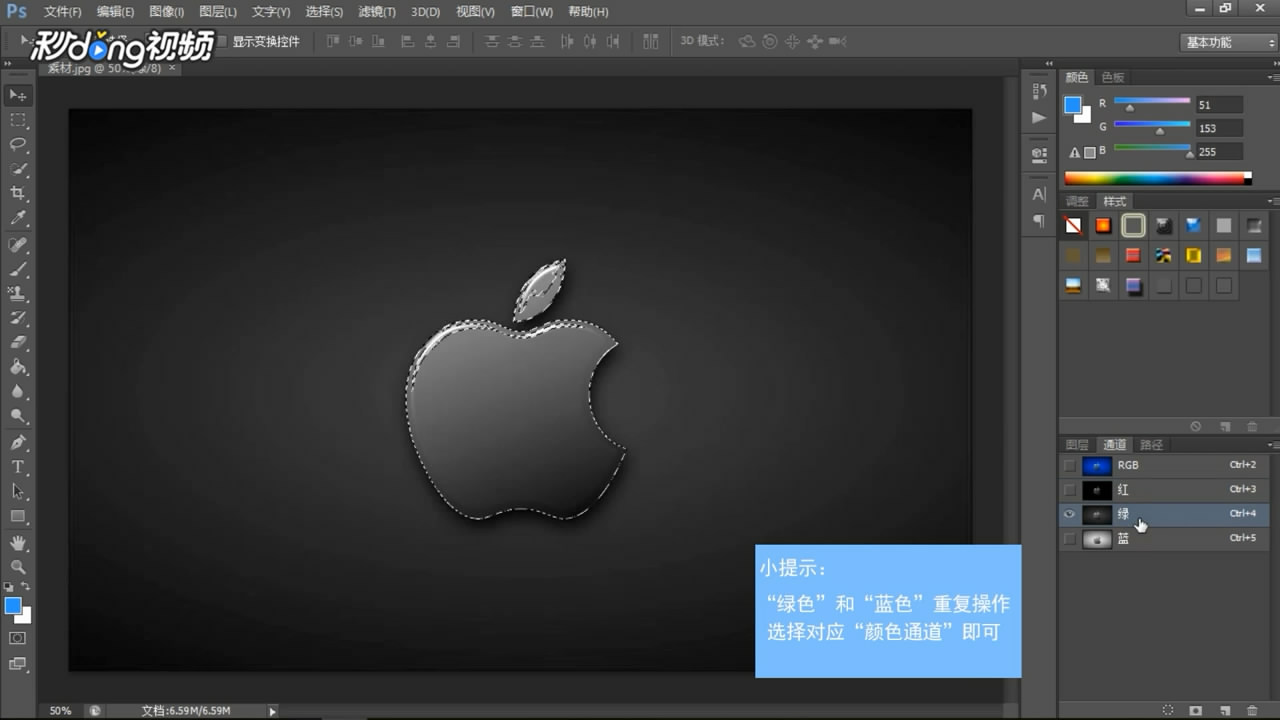
Task: Toggle Quick Mask mode
Action: tap(18, 638)
